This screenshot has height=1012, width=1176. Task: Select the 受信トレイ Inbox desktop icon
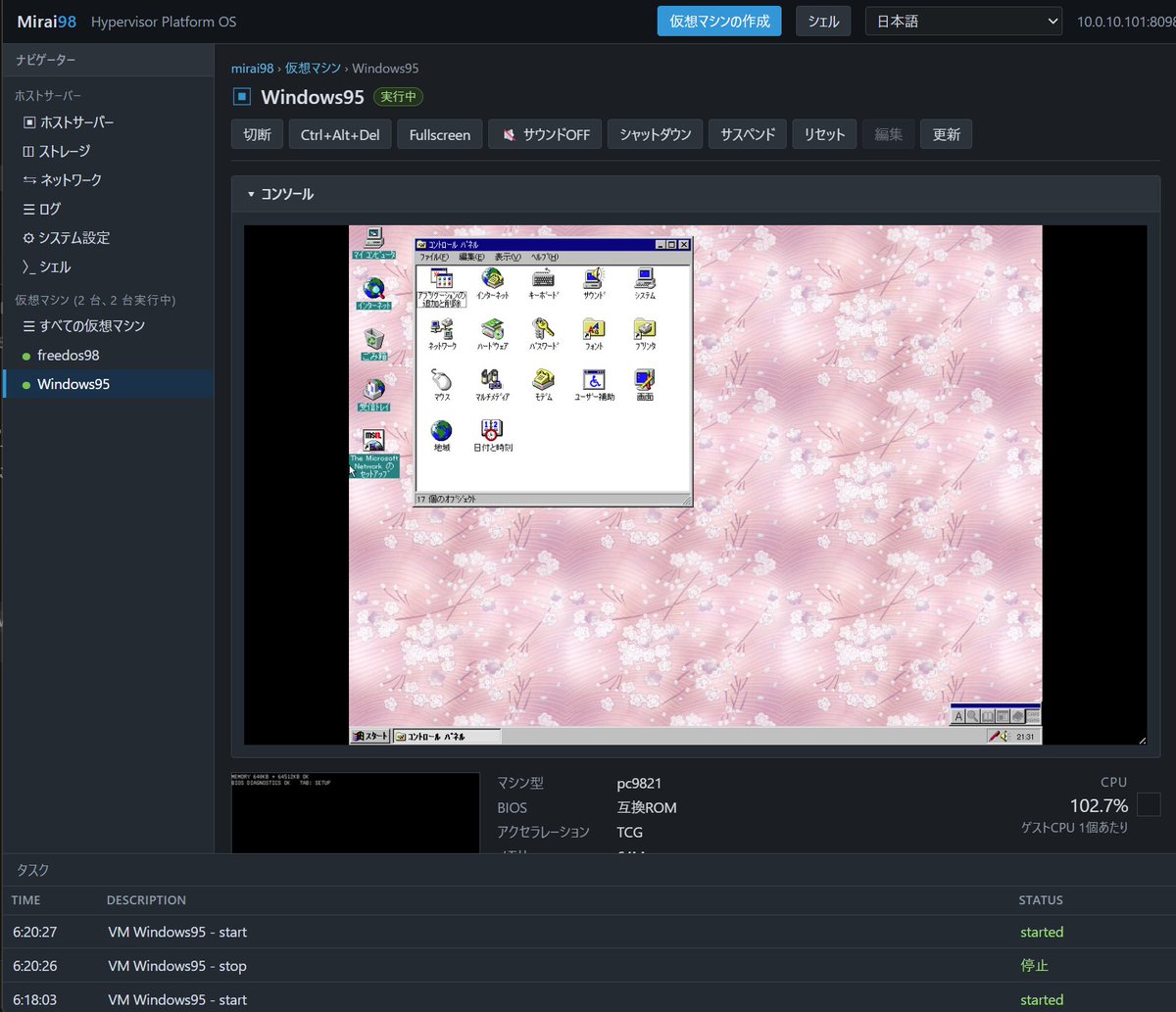pos(373,396)
